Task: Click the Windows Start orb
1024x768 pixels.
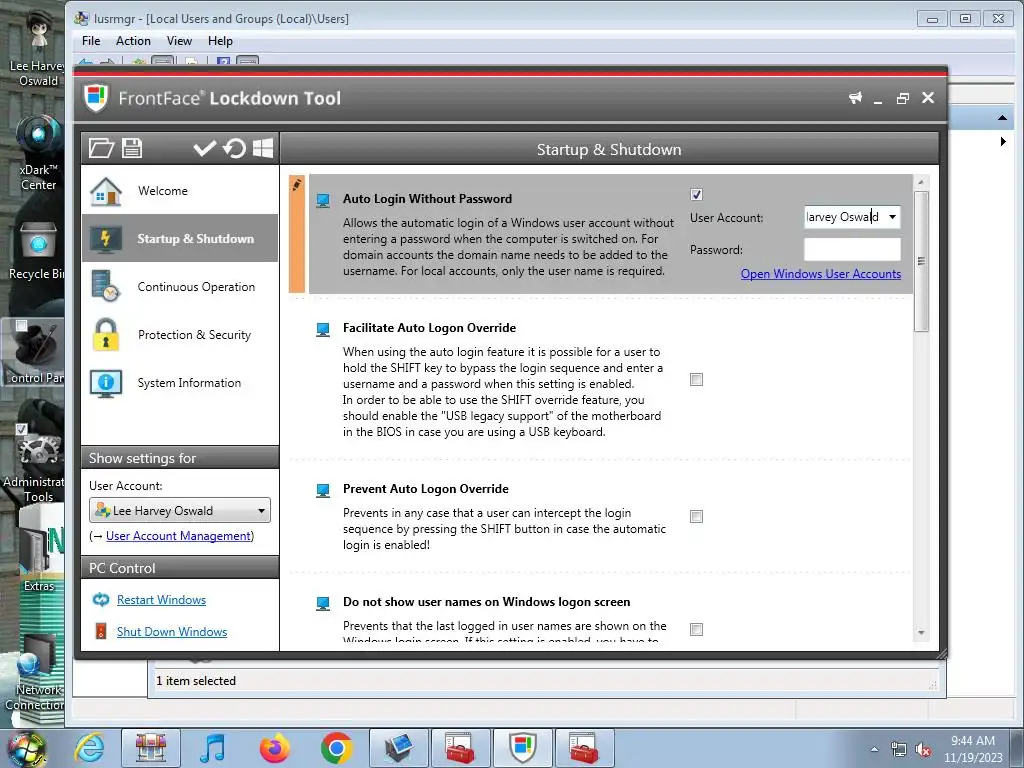Action: tap(27, 749)
